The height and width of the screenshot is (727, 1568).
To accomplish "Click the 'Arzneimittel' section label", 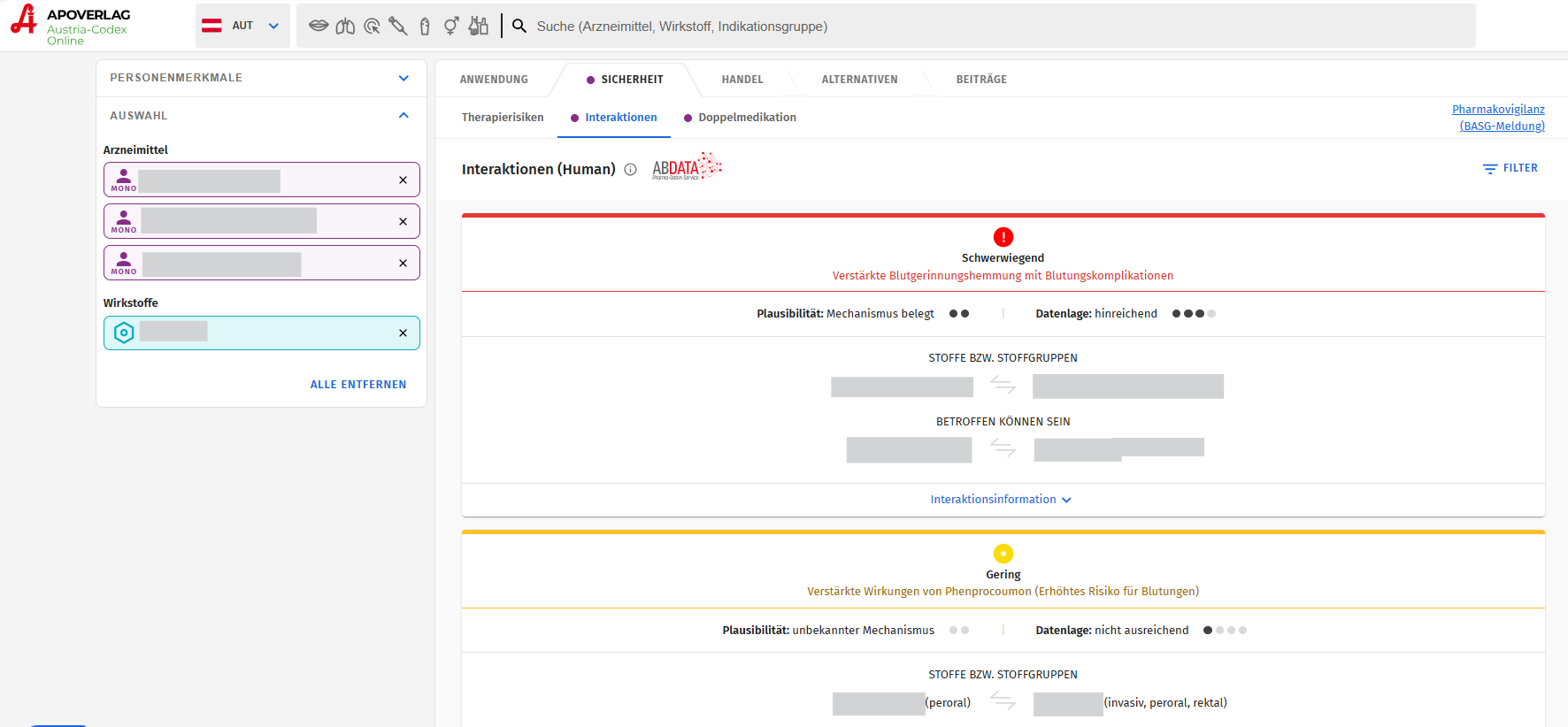I will pos(135,150).
